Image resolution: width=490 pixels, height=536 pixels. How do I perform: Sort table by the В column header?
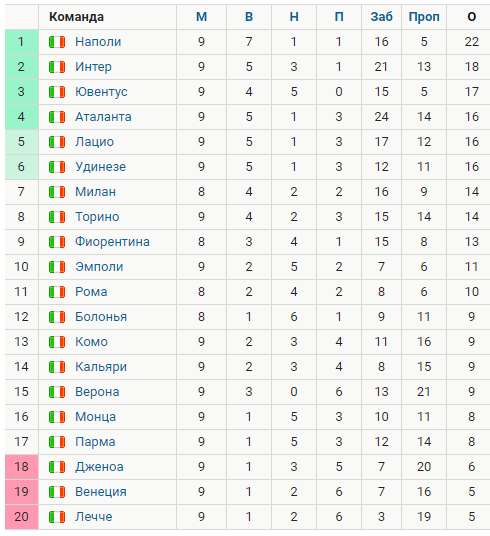[249, 17]
